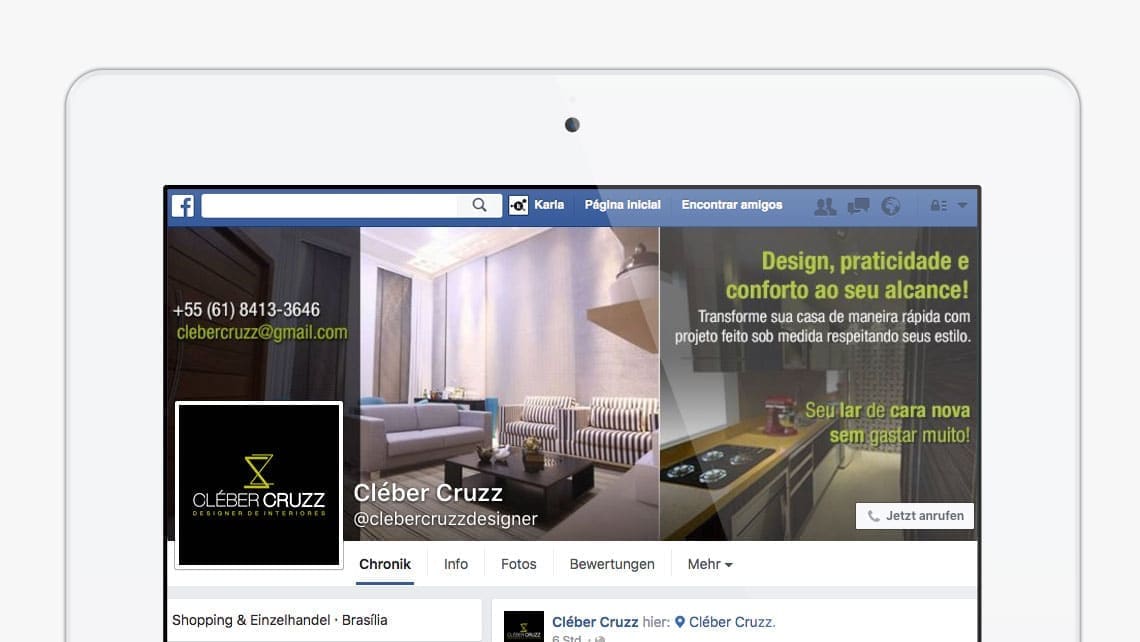Go to Página inicial
The image size is (1140, 642).
tap(622, 205)
